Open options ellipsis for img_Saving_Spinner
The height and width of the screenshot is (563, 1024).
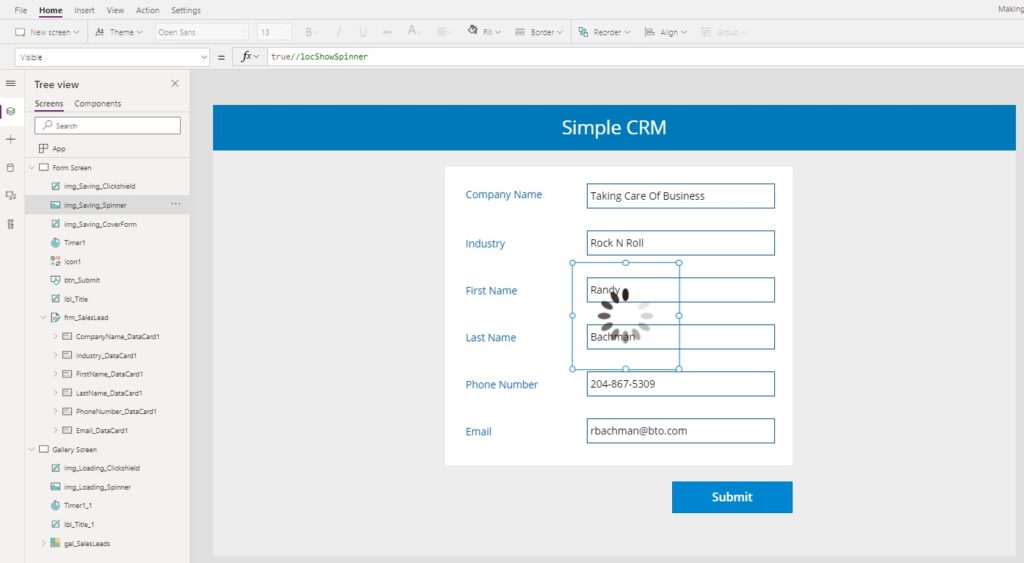[176, 204]
